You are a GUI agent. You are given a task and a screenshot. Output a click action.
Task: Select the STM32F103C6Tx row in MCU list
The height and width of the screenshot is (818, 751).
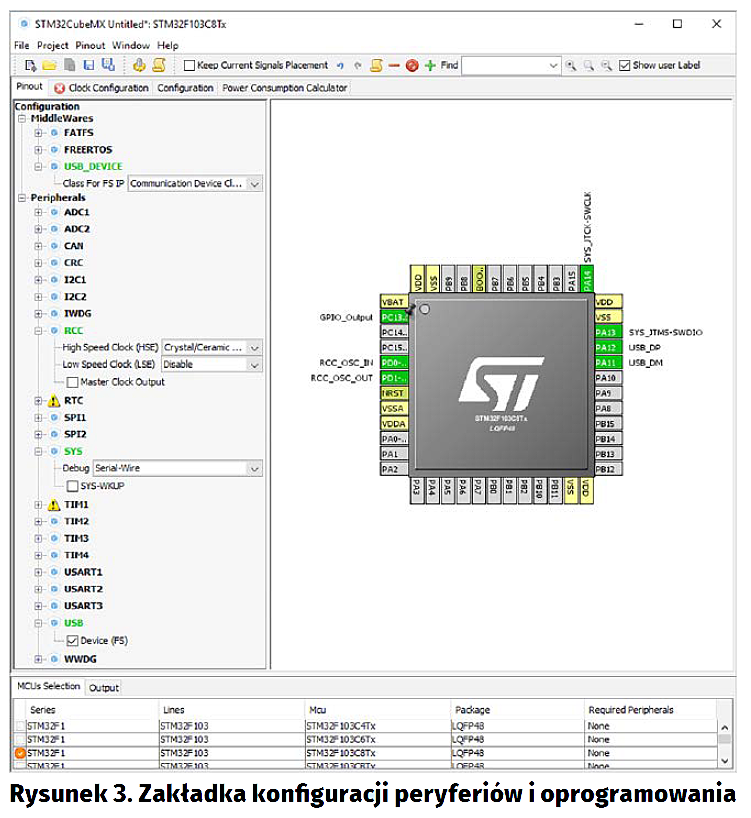coord(340,739)
